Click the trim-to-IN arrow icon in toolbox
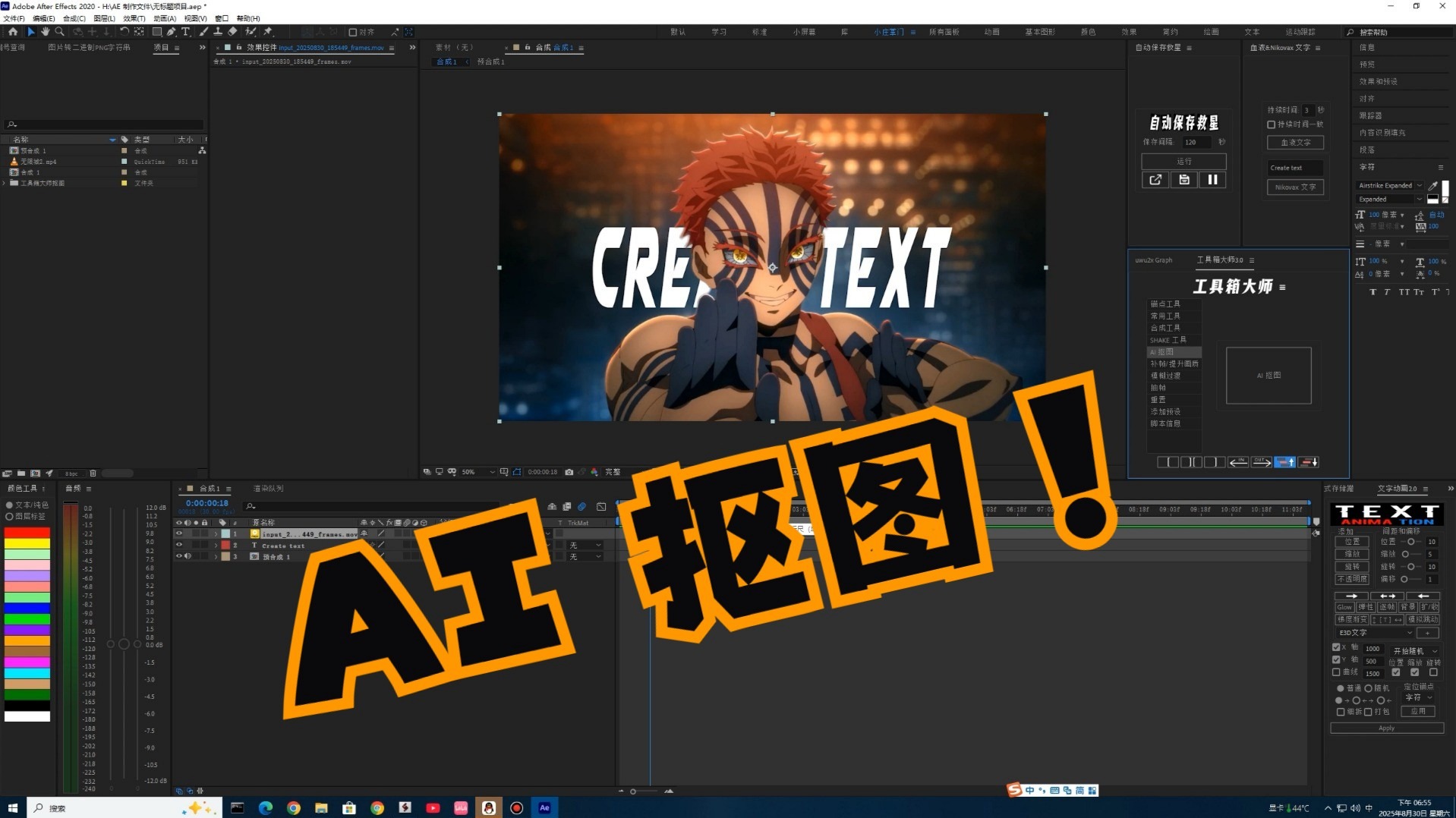 click(x=1238, y=462)
